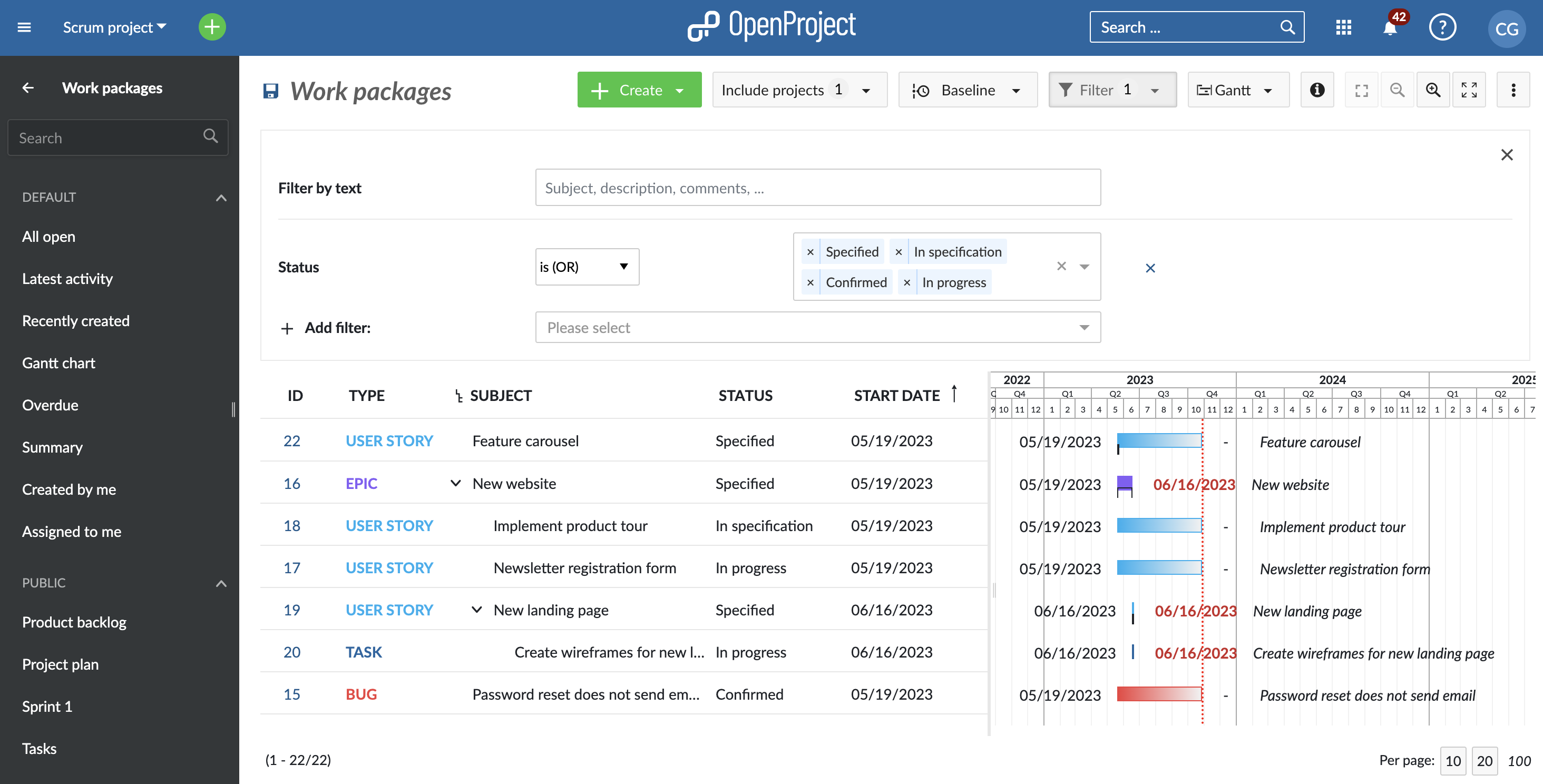Remove the In specification status tag

[899, 252]
